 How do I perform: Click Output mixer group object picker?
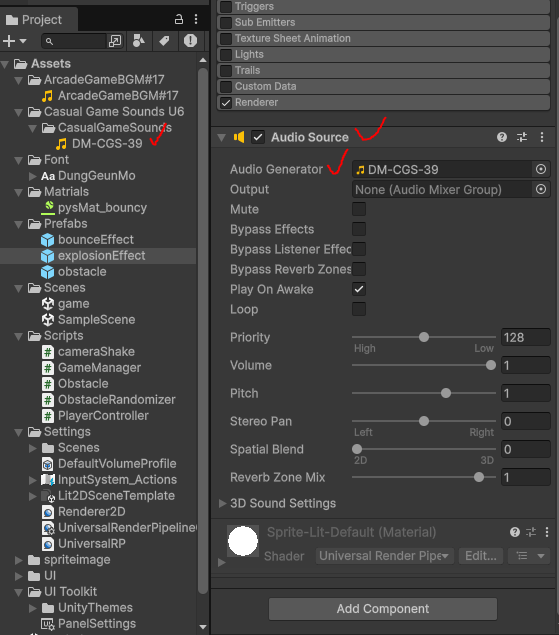[x=541, y=190]
